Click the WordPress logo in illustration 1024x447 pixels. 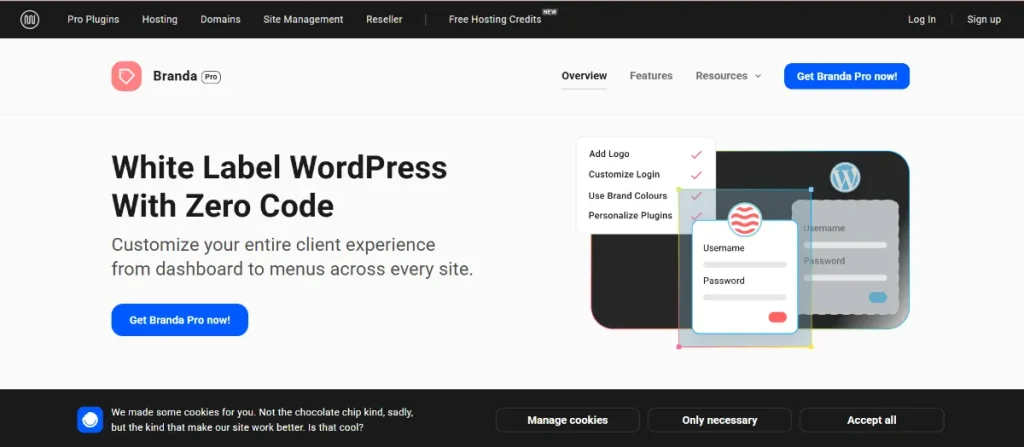tap(845, 178)
